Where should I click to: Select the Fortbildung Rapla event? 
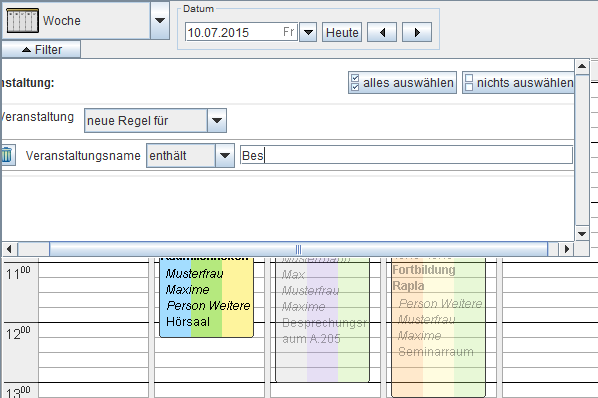pyautogui.click(x=439, y=327)
